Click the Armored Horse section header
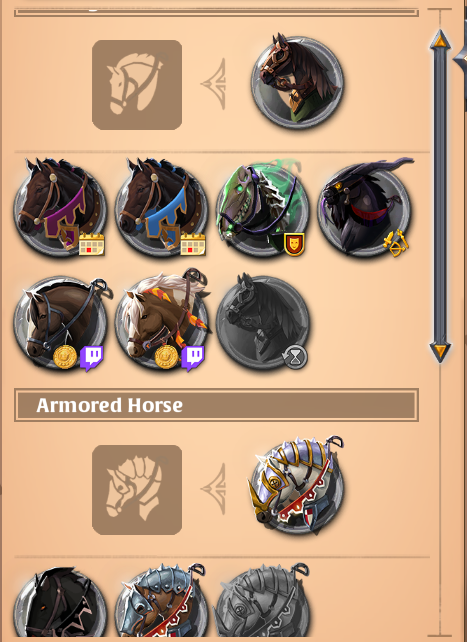 pyautogui.click(x=216, y=405)
